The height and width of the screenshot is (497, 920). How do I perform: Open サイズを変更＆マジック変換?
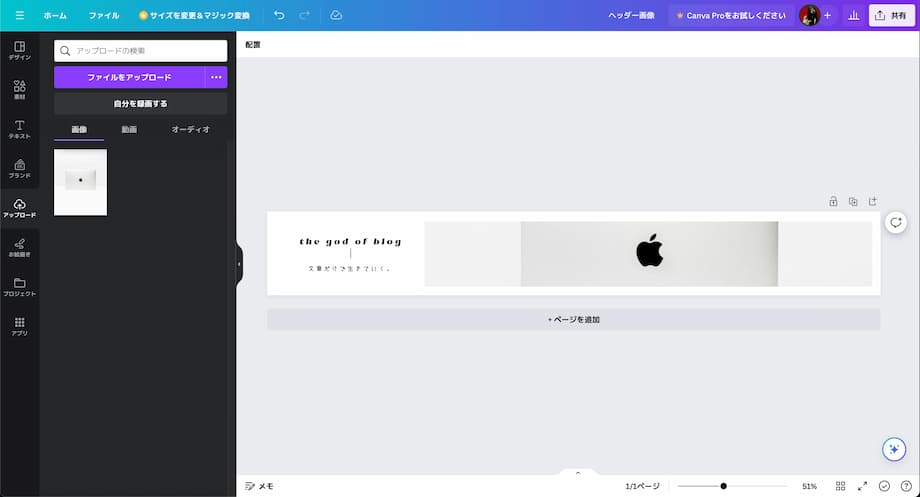194,15
